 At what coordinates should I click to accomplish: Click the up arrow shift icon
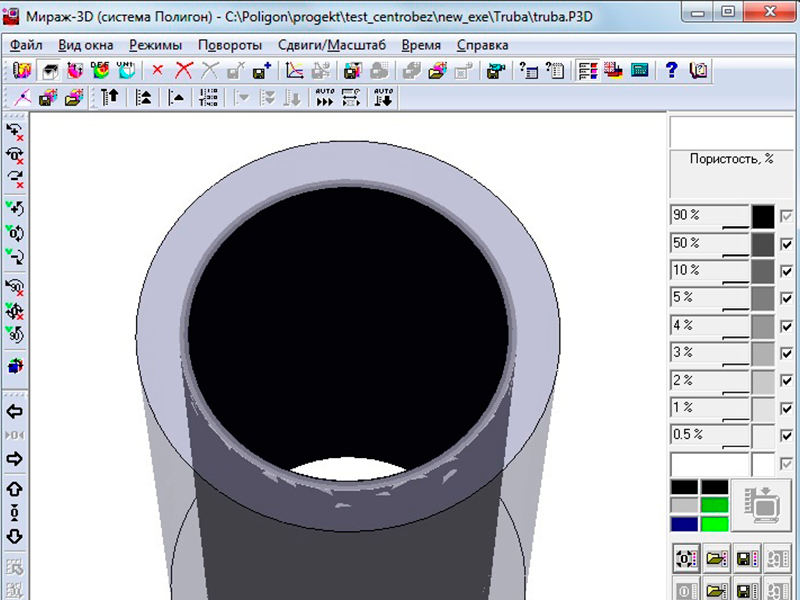[15, 490]
